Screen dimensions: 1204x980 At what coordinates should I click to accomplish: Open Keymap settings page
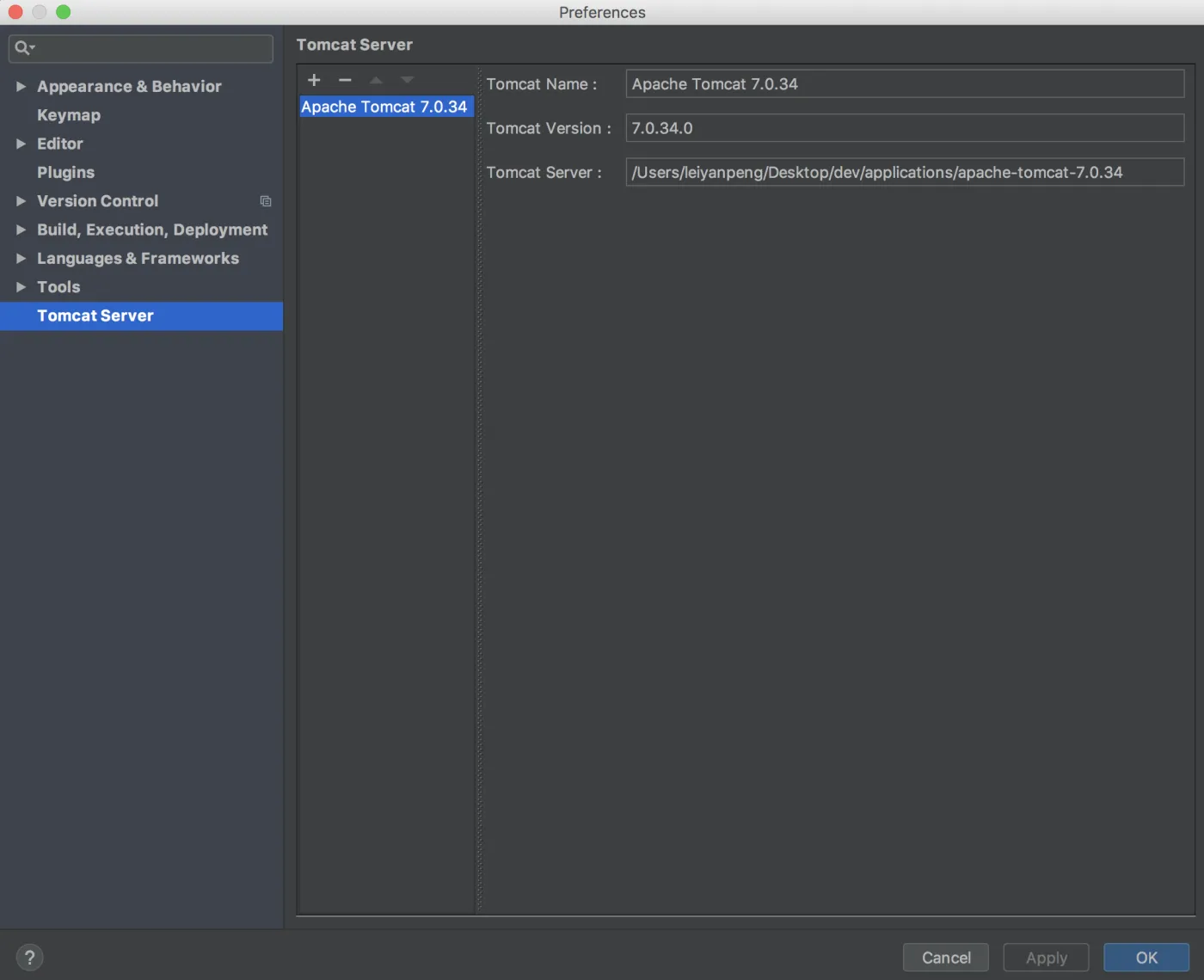click(69, 115)
